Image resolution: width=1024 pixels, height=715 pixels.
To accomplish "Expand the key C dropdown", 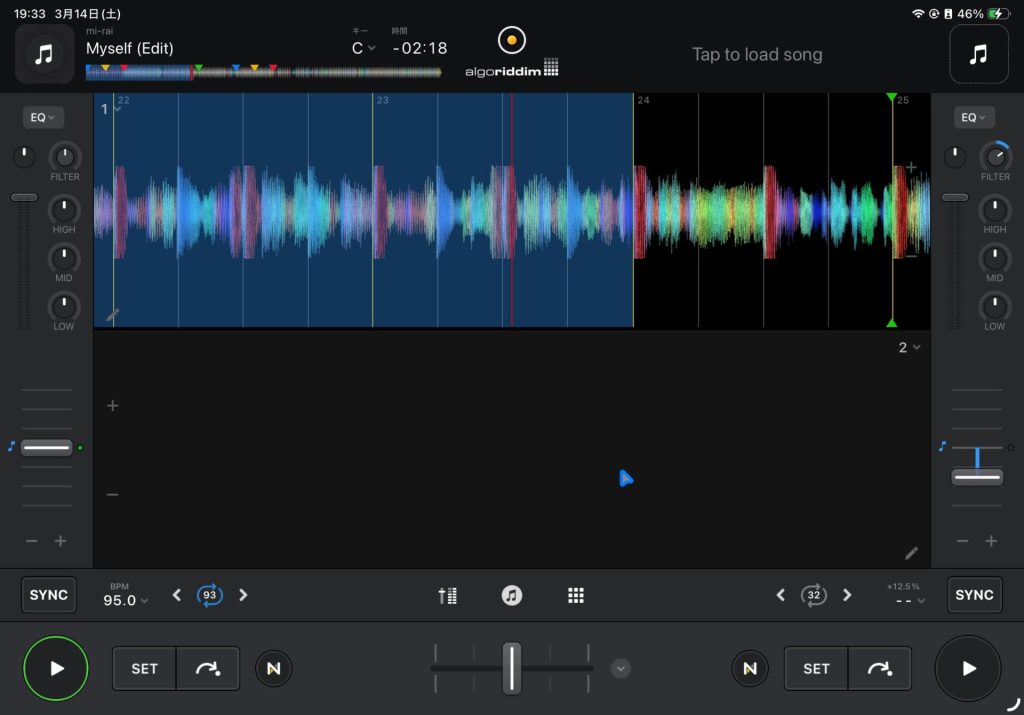I will tap(363, 48).
